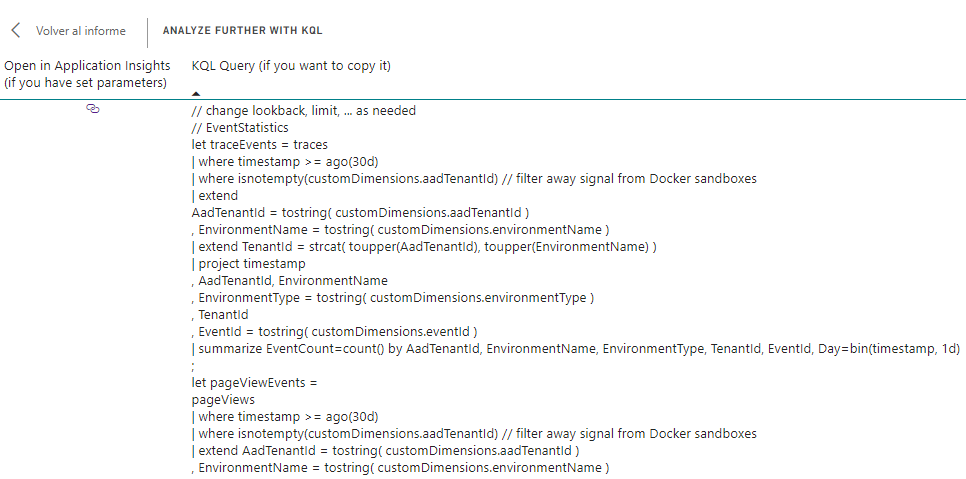This screenshot has width=966, height=479.
Task: Toggle the sort arrow under KQL Query
Action: pos(196,93)
